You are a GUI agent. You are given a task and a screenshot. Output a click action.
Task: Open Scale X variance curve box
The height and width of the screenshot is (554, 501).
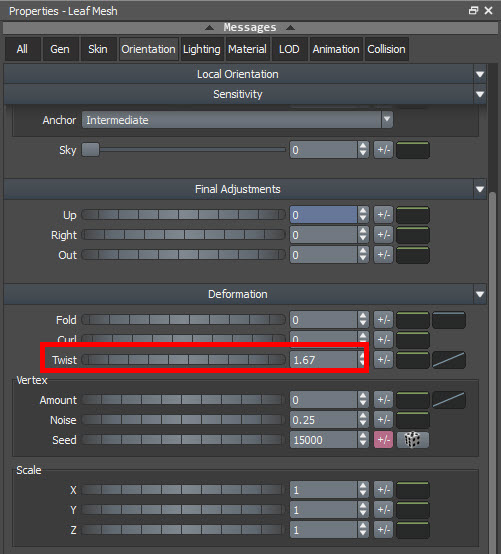pos(413,490)
